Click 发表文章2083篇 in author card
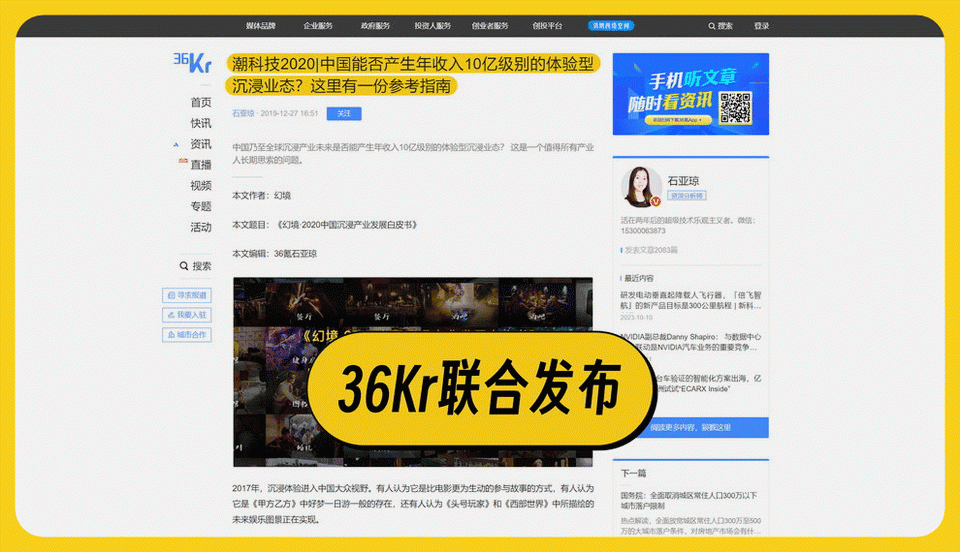The image size is (960, 552). [650, 250]
